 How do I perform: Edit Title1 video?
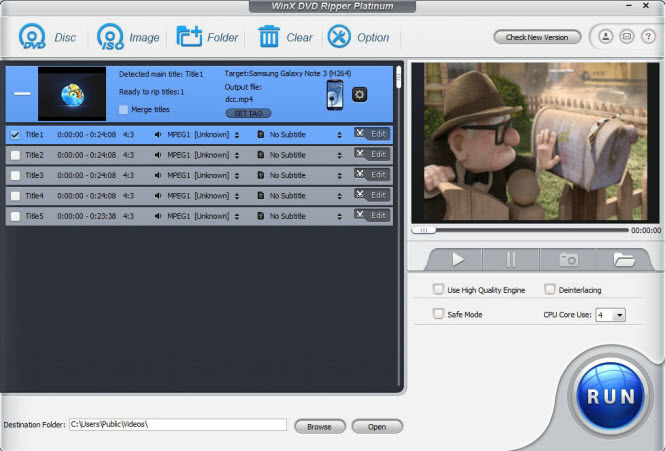[372, 134]
